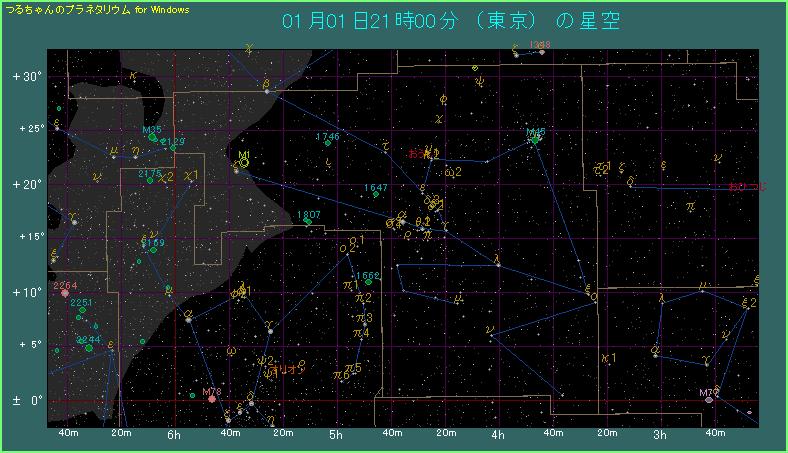Click the つるちゃんのプラネタリウム for Windows label
Viewport: 788px width, 453px height.
click(x=98, y=9)
